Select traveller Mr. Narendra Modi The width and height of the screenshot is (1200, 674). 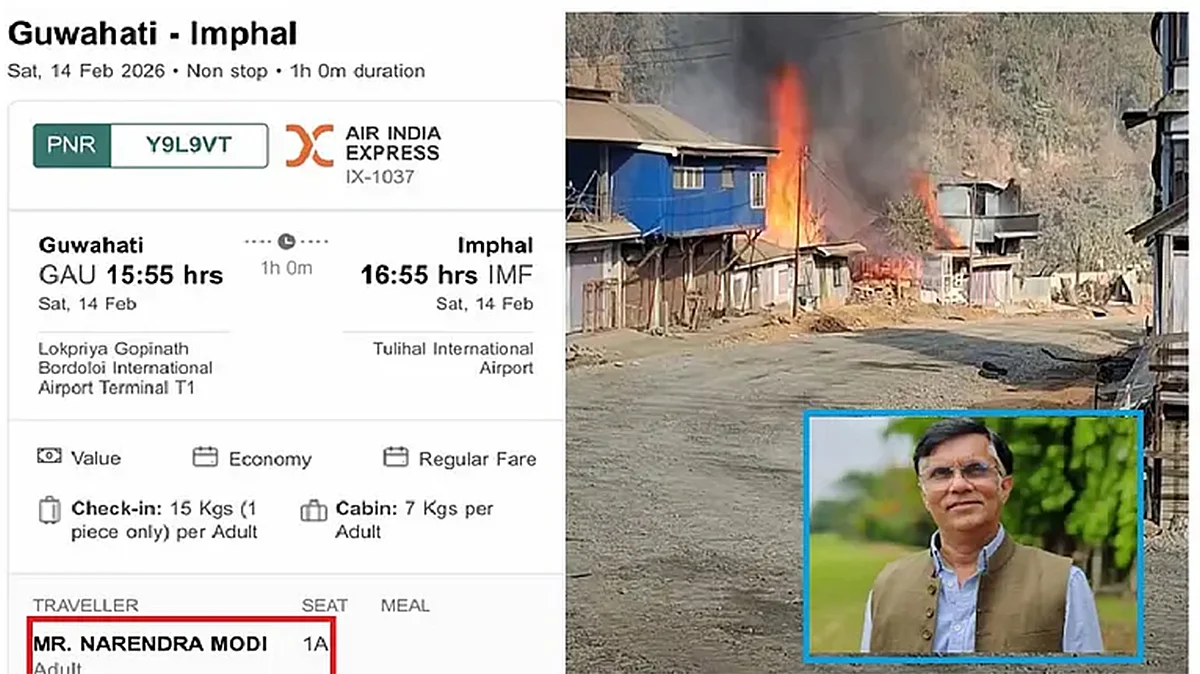(x=150, y=644)
